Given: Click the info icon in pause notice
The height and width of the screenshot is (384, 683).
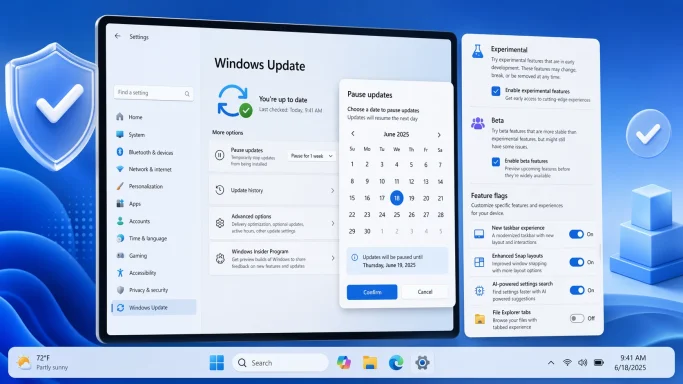Looking at the screenshot, I should [355, 257].
